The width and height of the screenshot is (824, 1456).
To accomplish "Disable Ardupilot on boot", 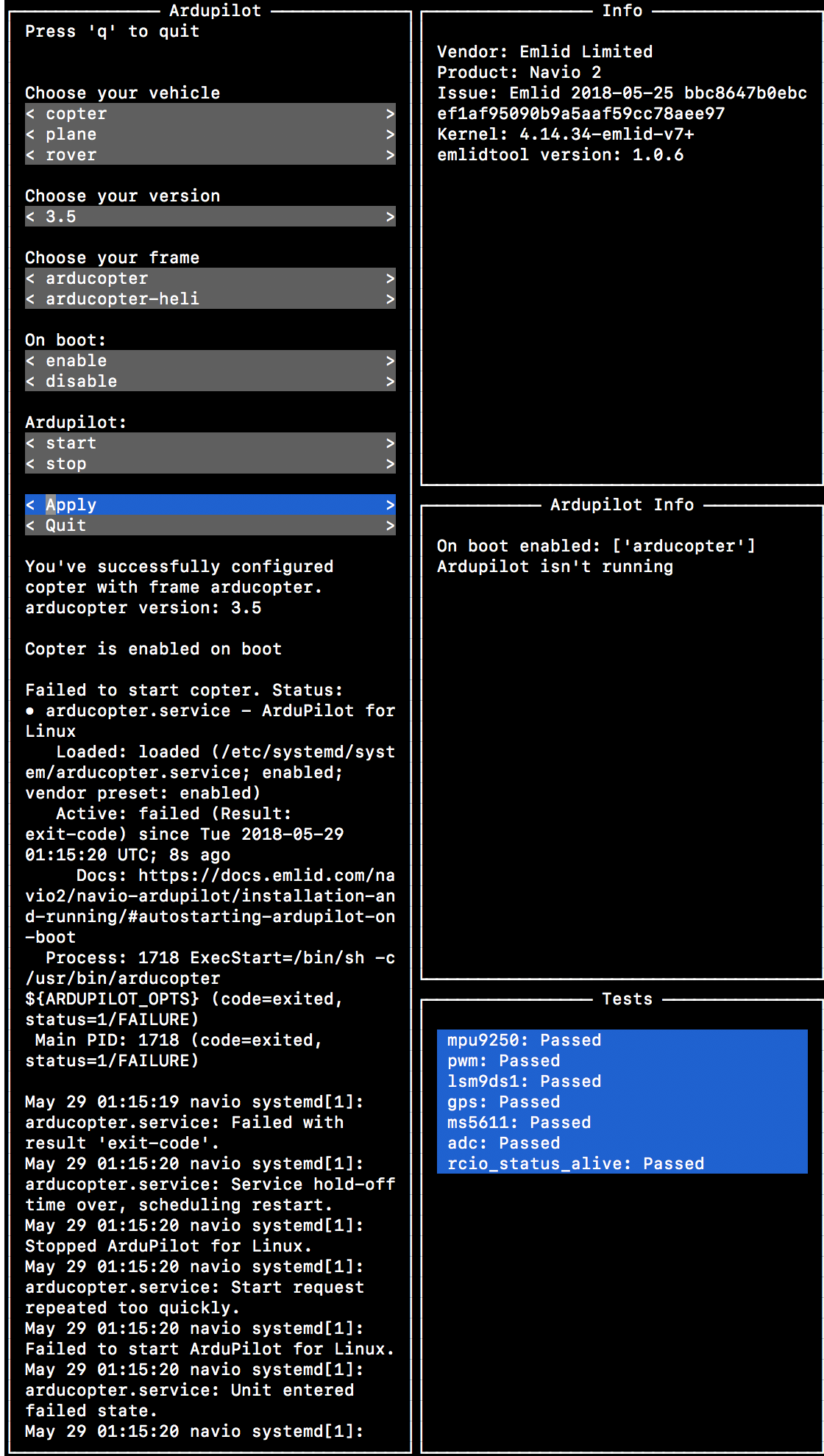I will (x=210, y=381).
